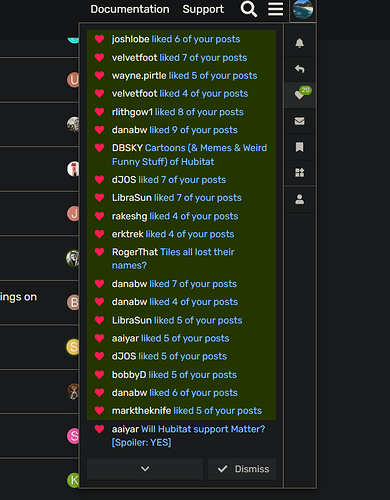This screenshot has height=500, width=390.
Task: Open the Support menu item
Action: click(203, 9)
